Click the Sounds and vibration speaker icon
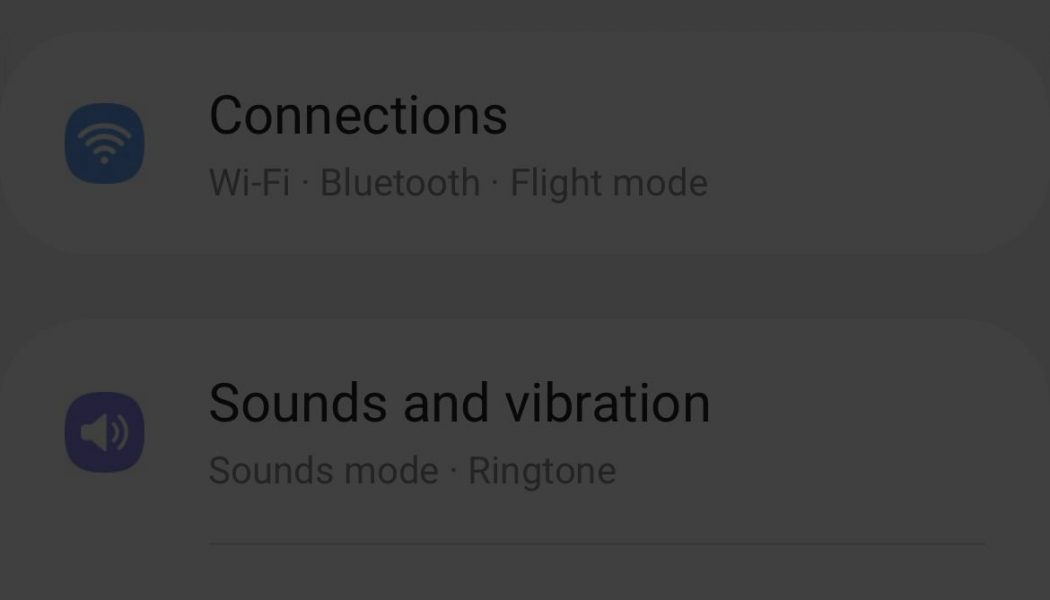1050x600 pixels. (104, 432)
